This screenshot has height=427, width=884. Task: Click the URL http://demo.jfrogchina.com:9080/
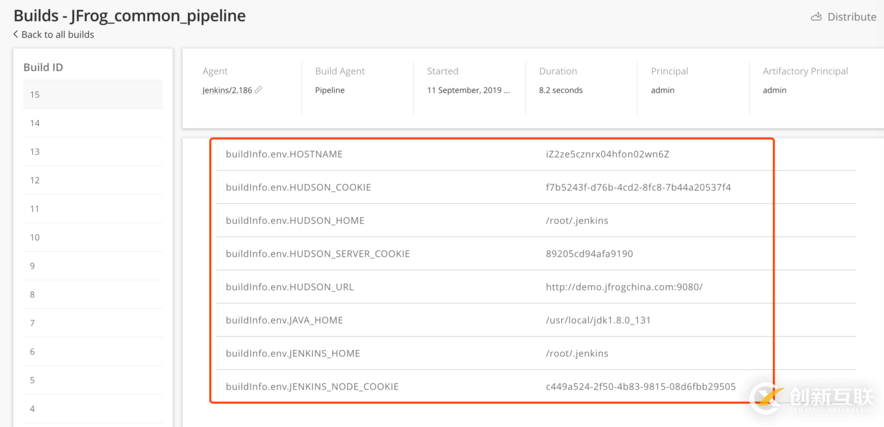[624, 287]
